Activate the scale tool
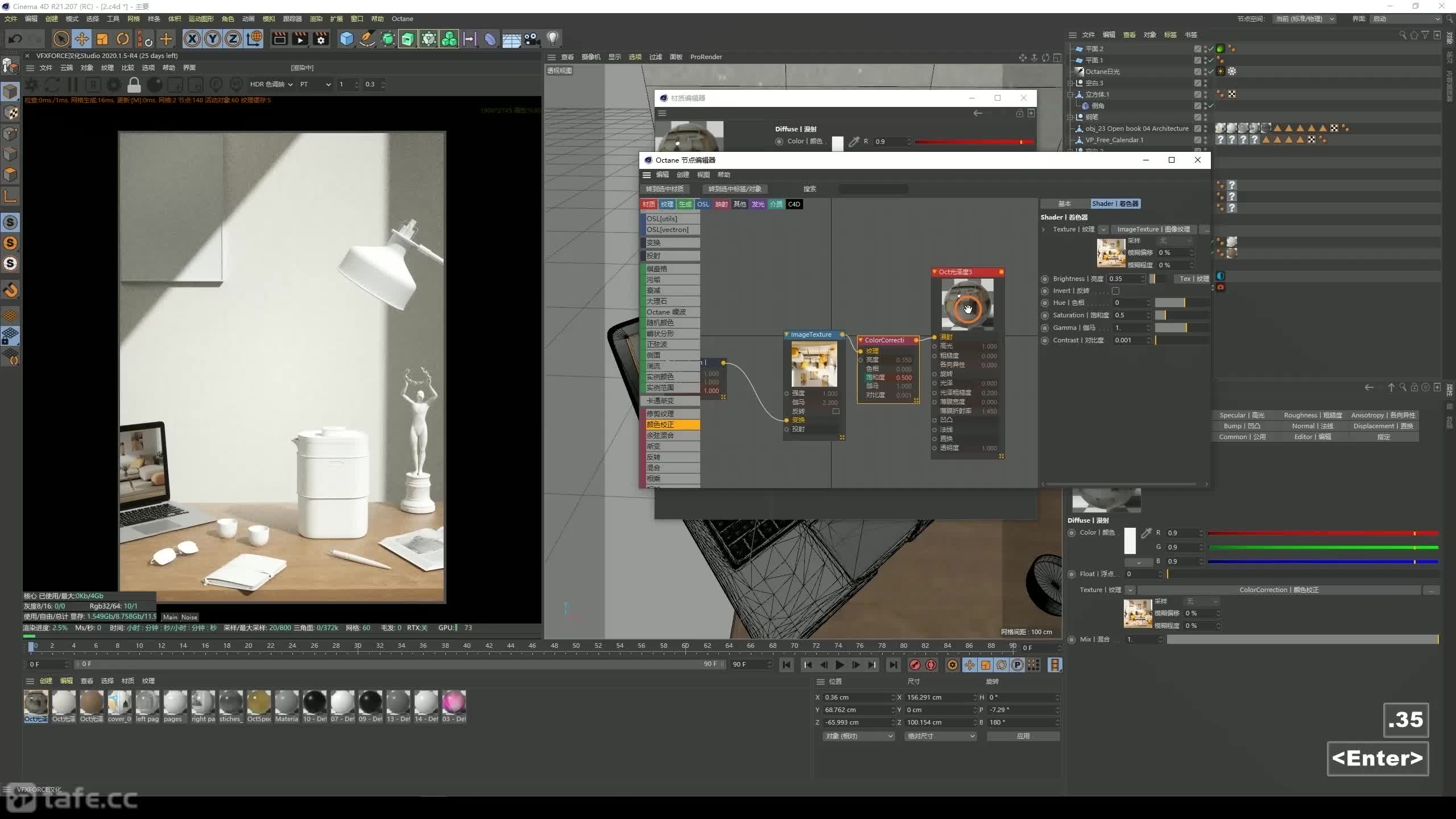The height and width of the screenshot is (819, 1456). point(102,39)
